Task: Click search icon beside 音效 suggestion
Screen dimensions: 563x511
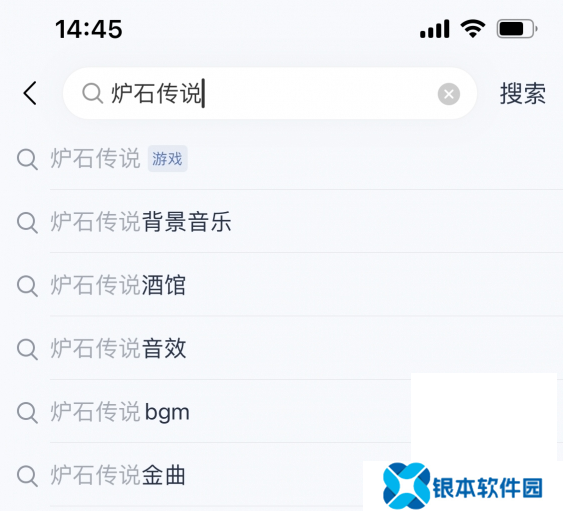Action: pos(27,349)
